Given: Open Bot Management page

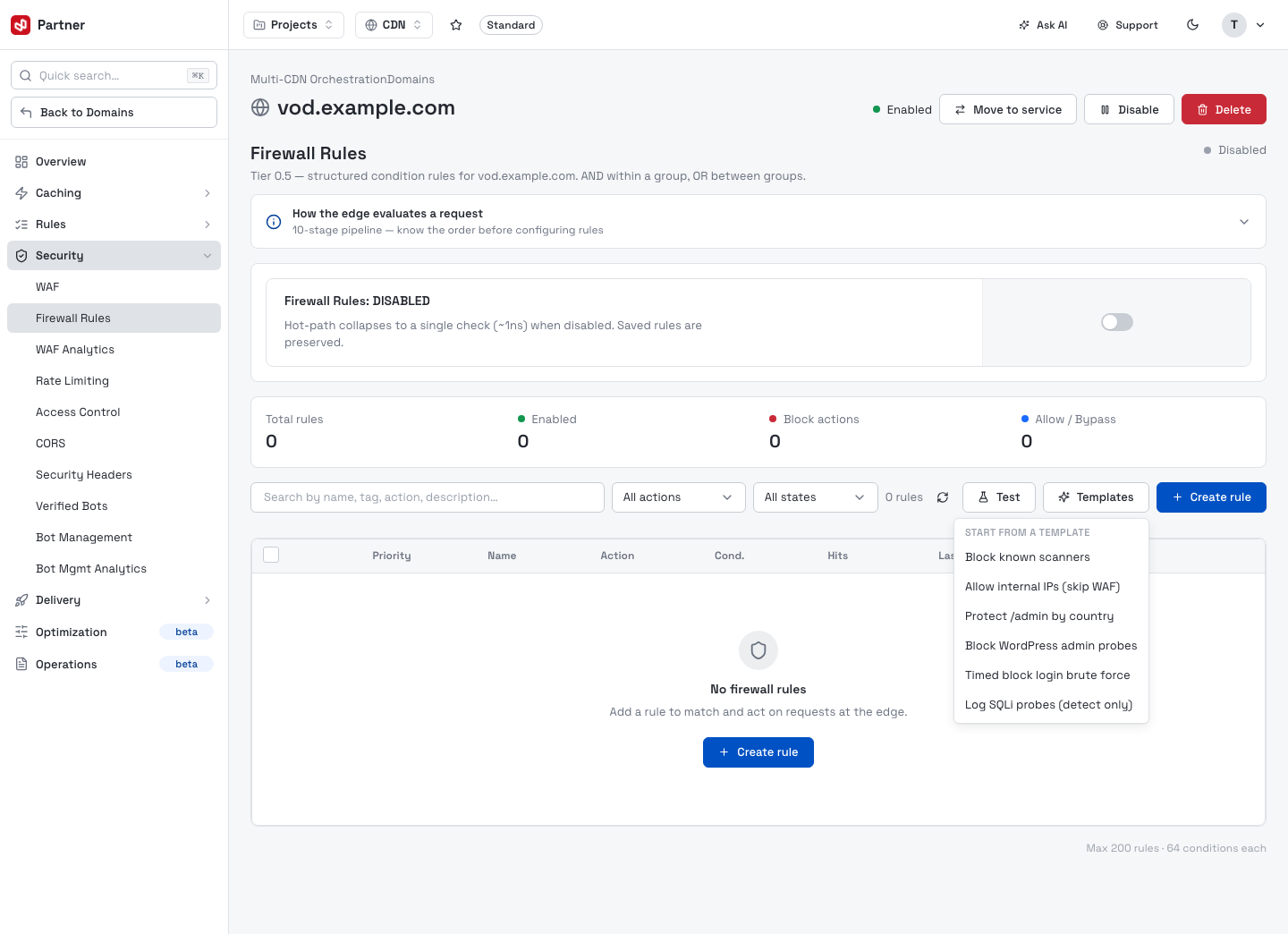Looking at the screenshot, I should [x=114, y=538].
